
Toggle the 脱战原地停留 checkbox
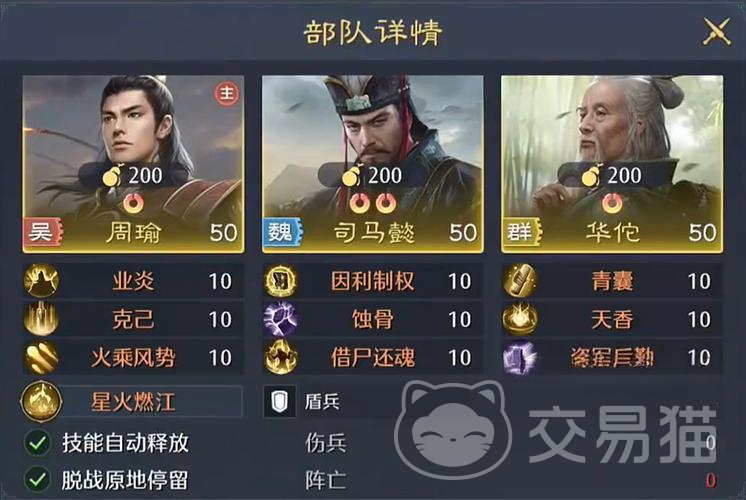[38, 480]
